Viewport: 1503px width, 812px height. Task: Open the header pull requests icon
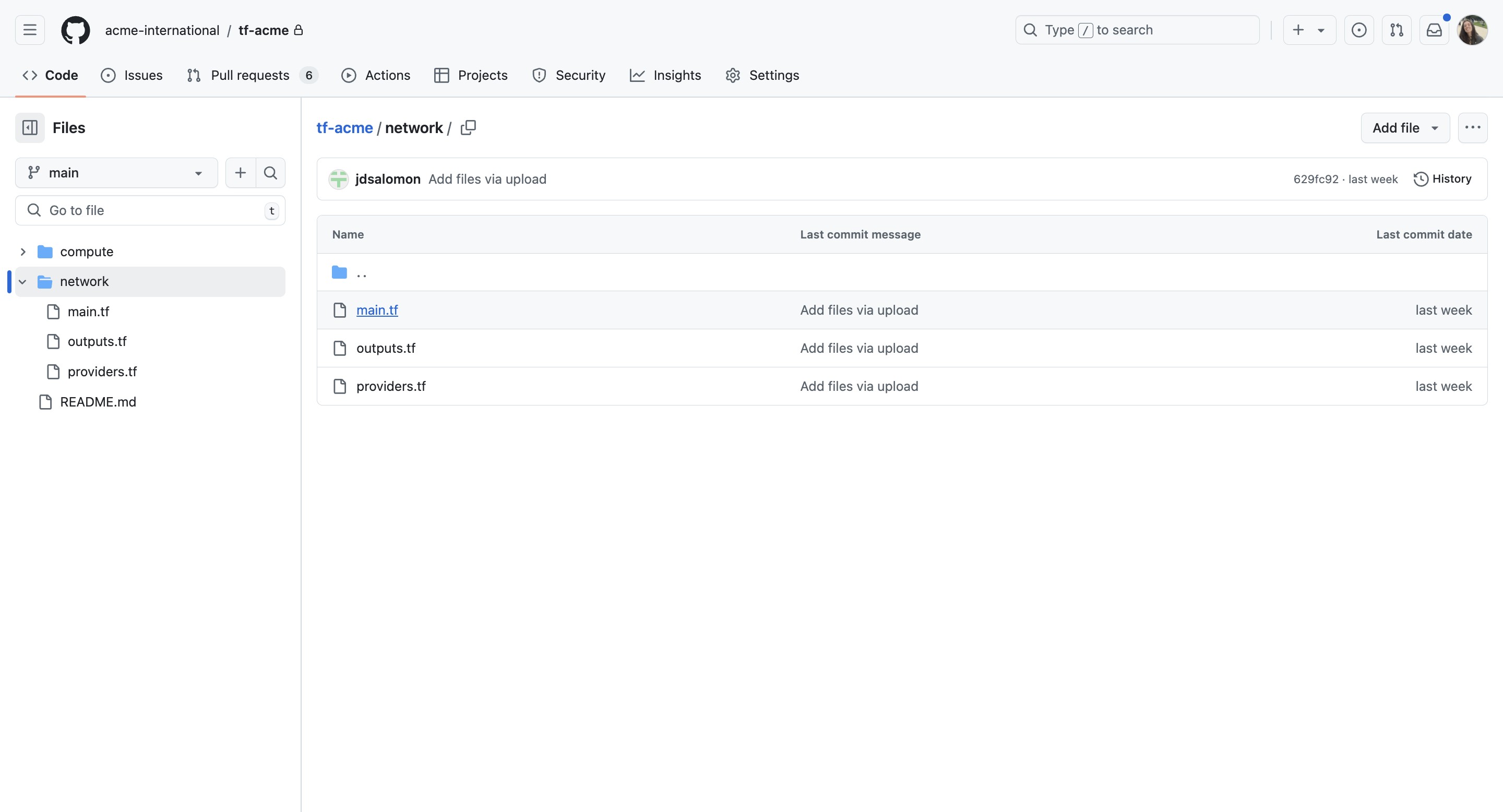pos(1396,30)
